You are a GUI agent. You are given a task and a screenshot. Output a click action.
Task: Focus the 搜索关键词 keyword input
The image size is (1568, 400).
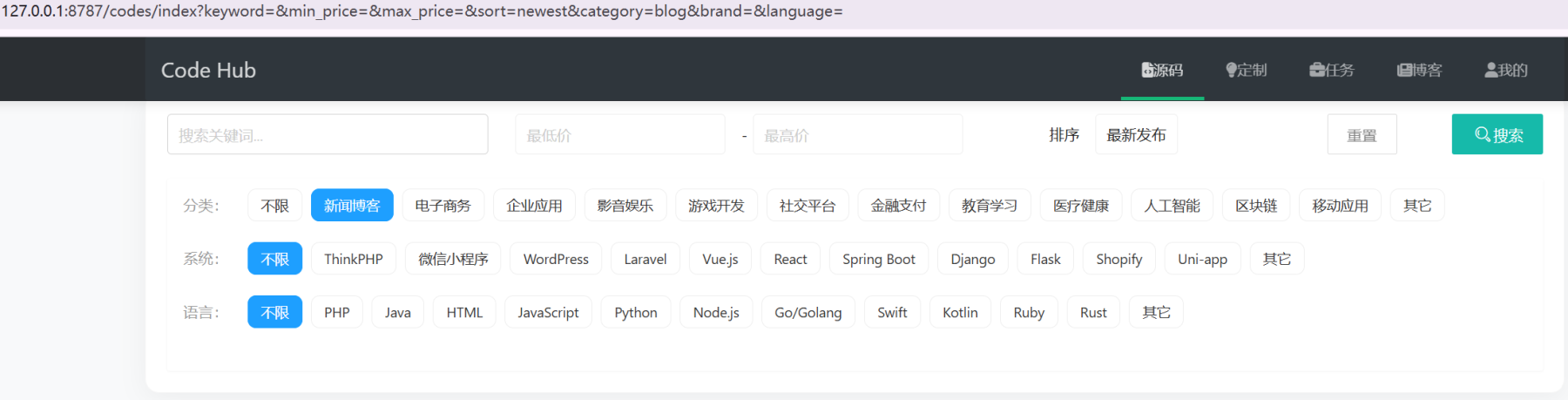tap(328, 134)
